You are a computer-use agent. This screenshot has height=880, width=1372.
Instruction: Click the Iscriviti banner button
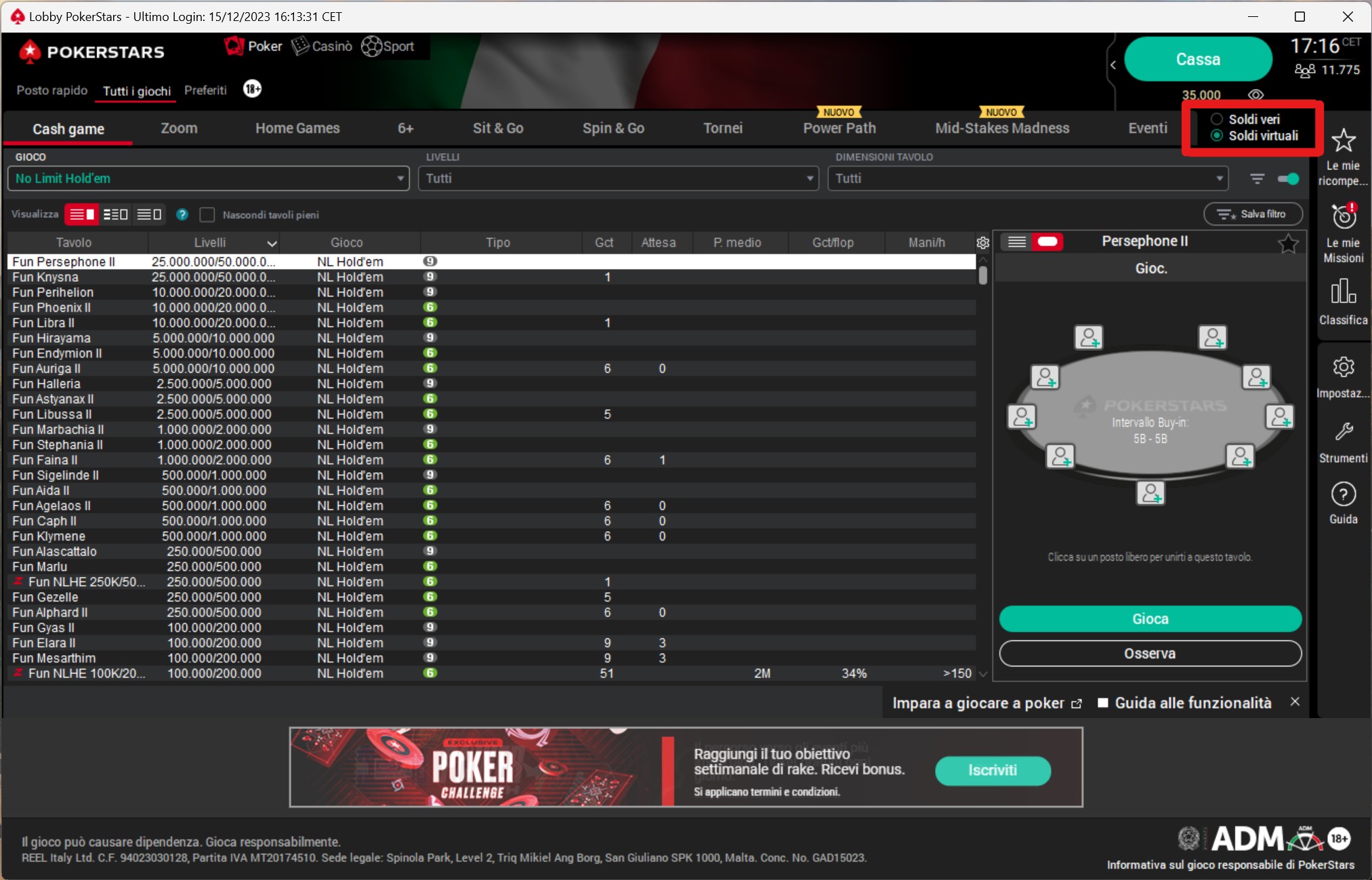(993, 770)
